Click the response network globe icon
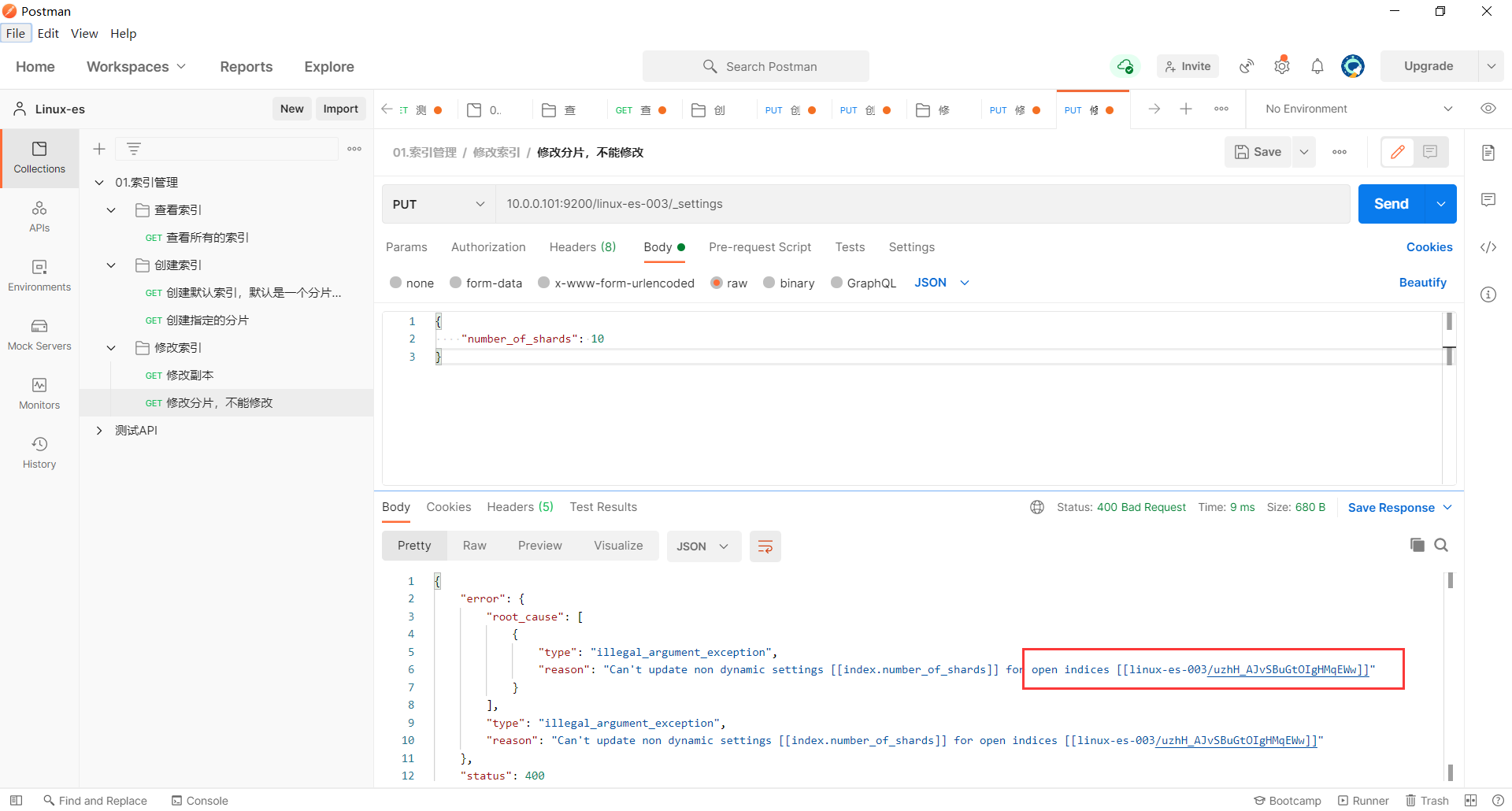 (1037, 507)
